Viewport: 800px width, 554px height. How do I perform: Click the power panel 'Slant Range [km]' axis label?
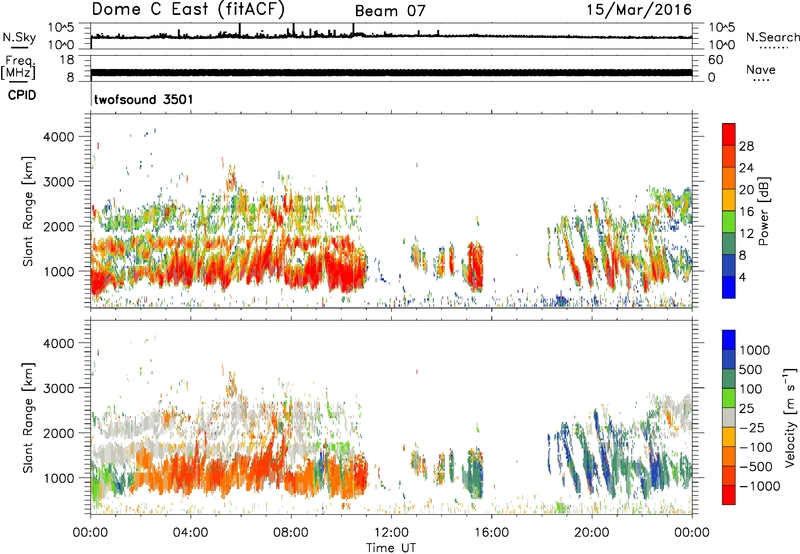point(28,211)
